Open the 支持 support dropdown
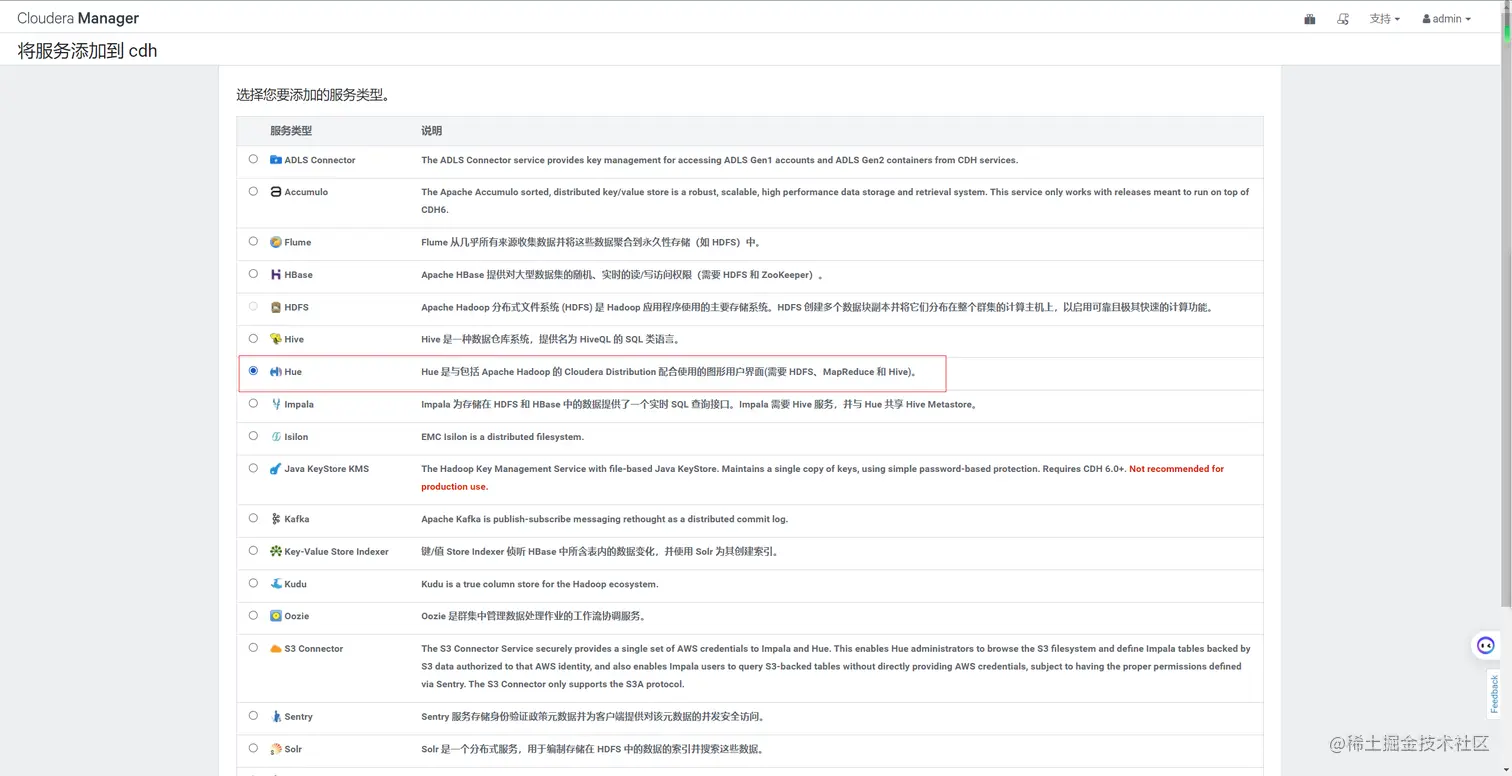 click(1385, 19)
